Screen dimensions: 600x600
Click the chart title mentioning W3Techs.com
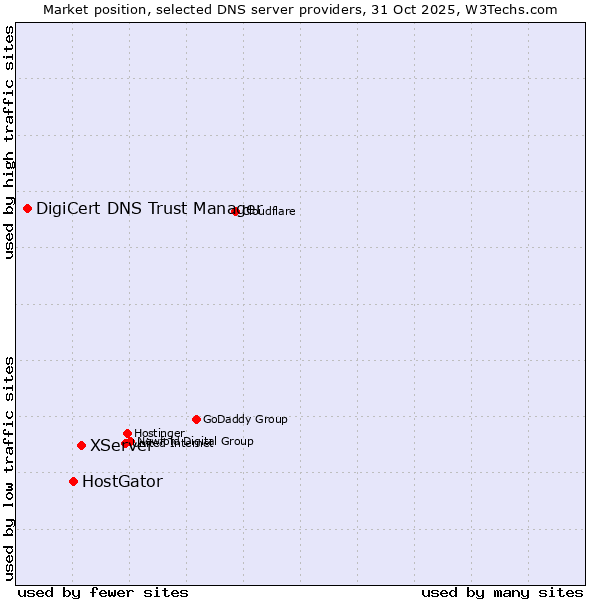click(300, 9)
